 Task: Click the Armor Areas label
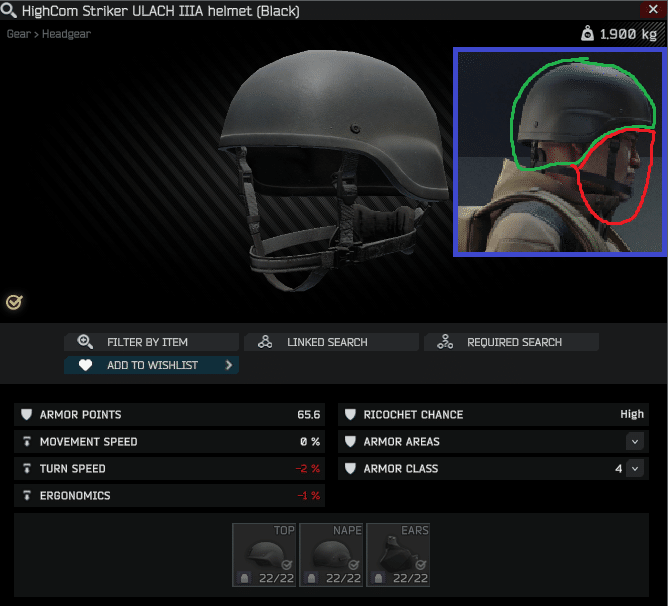tap(401, 442)
